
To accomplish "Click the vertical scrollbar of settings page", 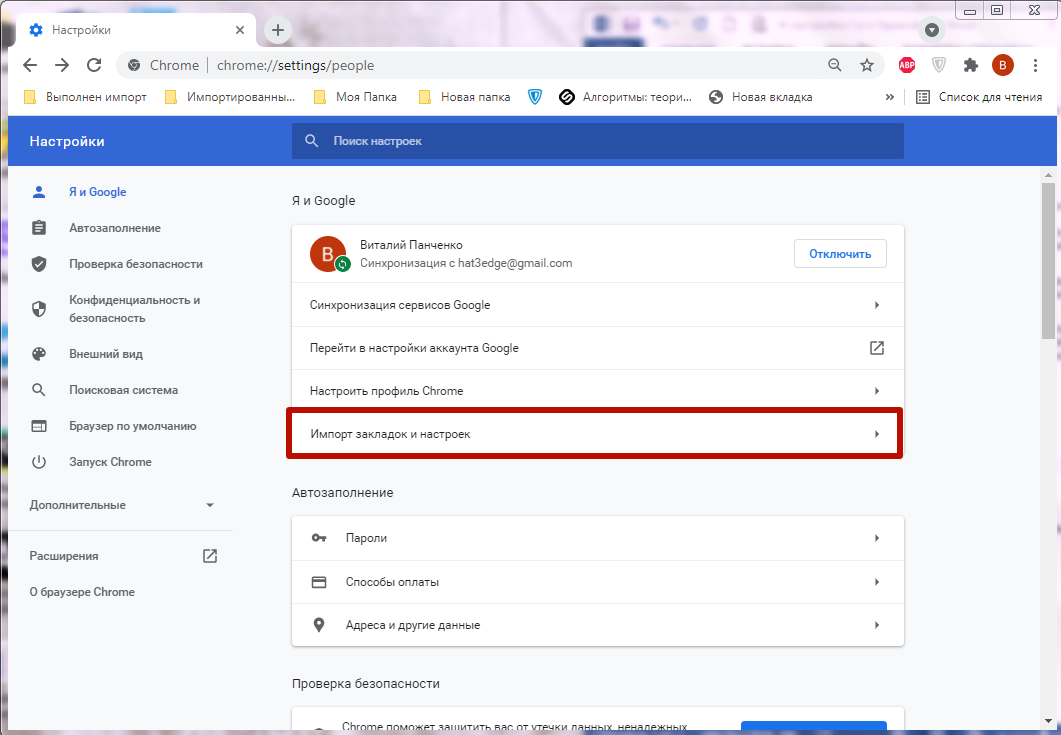I will click(x=1047, y=260).
